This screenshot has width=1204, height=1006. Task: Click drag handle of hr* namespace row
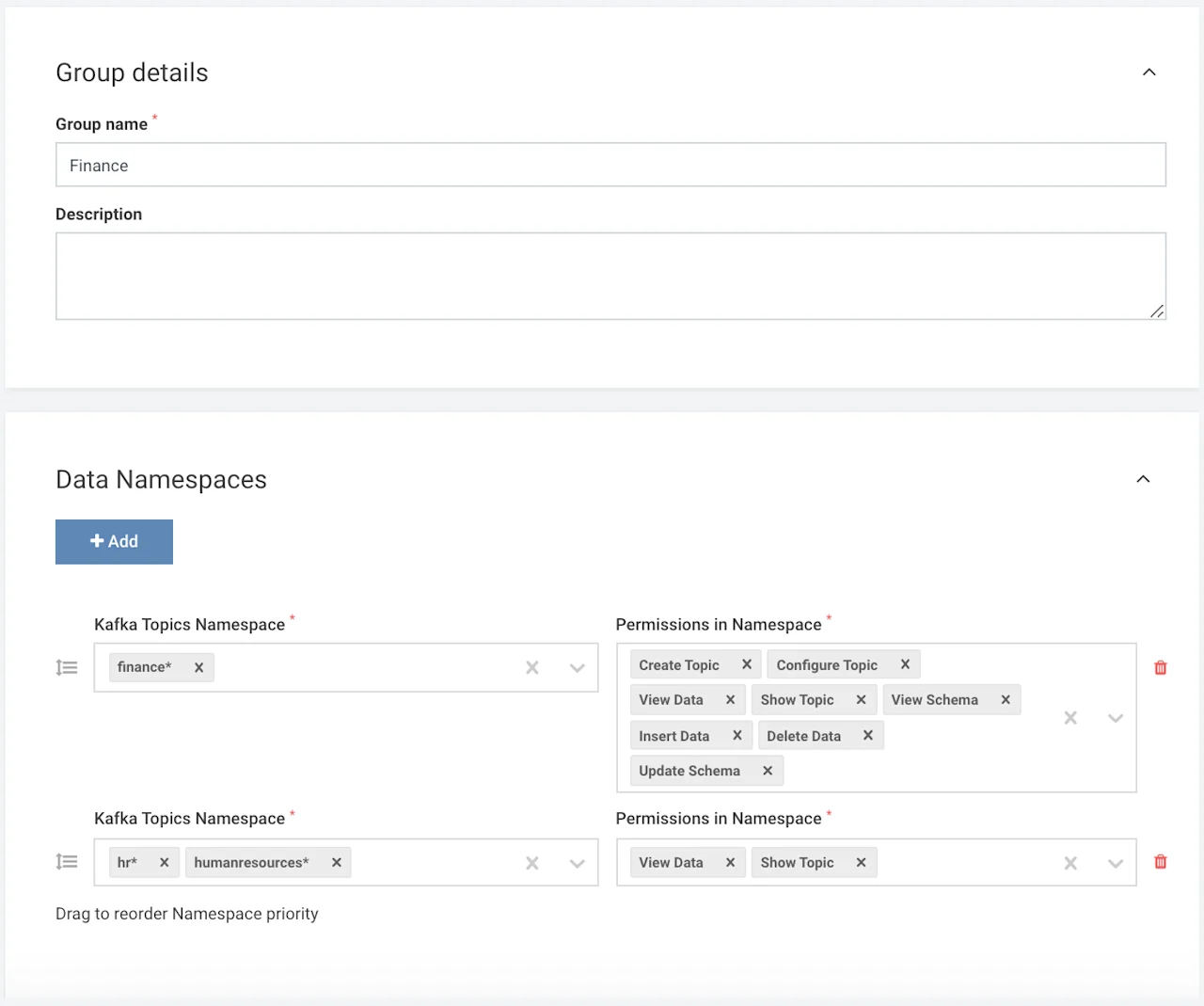tap(67, 862)
